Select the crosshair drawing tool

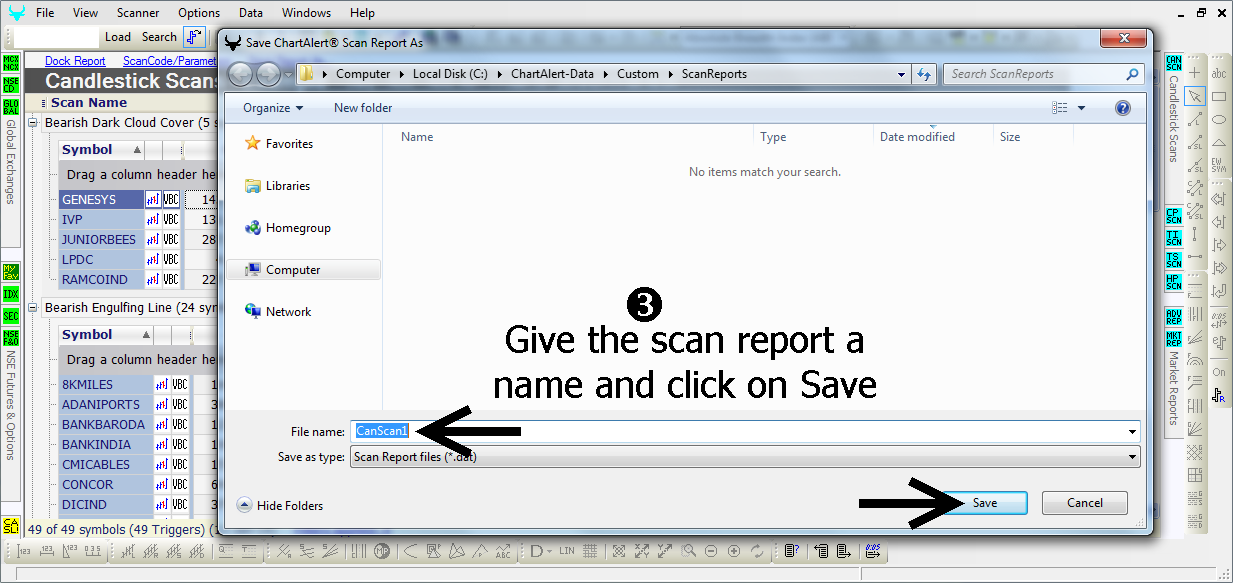tap(1194, 73)
